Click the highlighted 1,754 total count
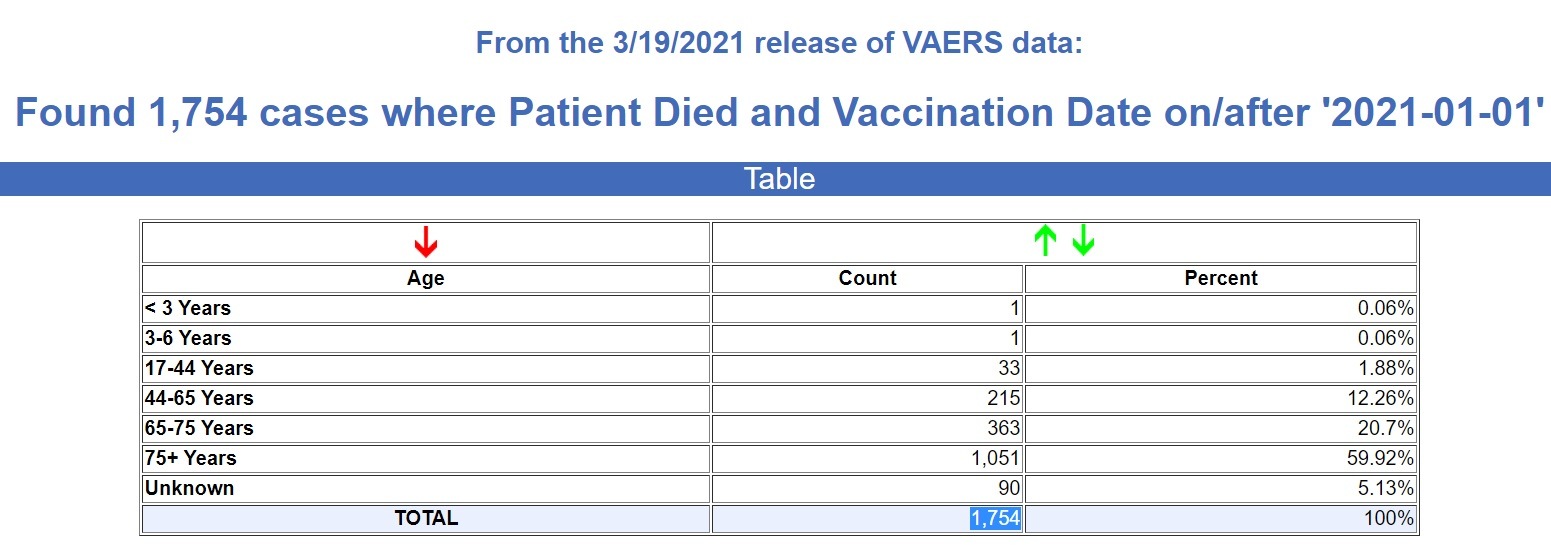The image size is (1551, 545). click(x=995, y=518)
